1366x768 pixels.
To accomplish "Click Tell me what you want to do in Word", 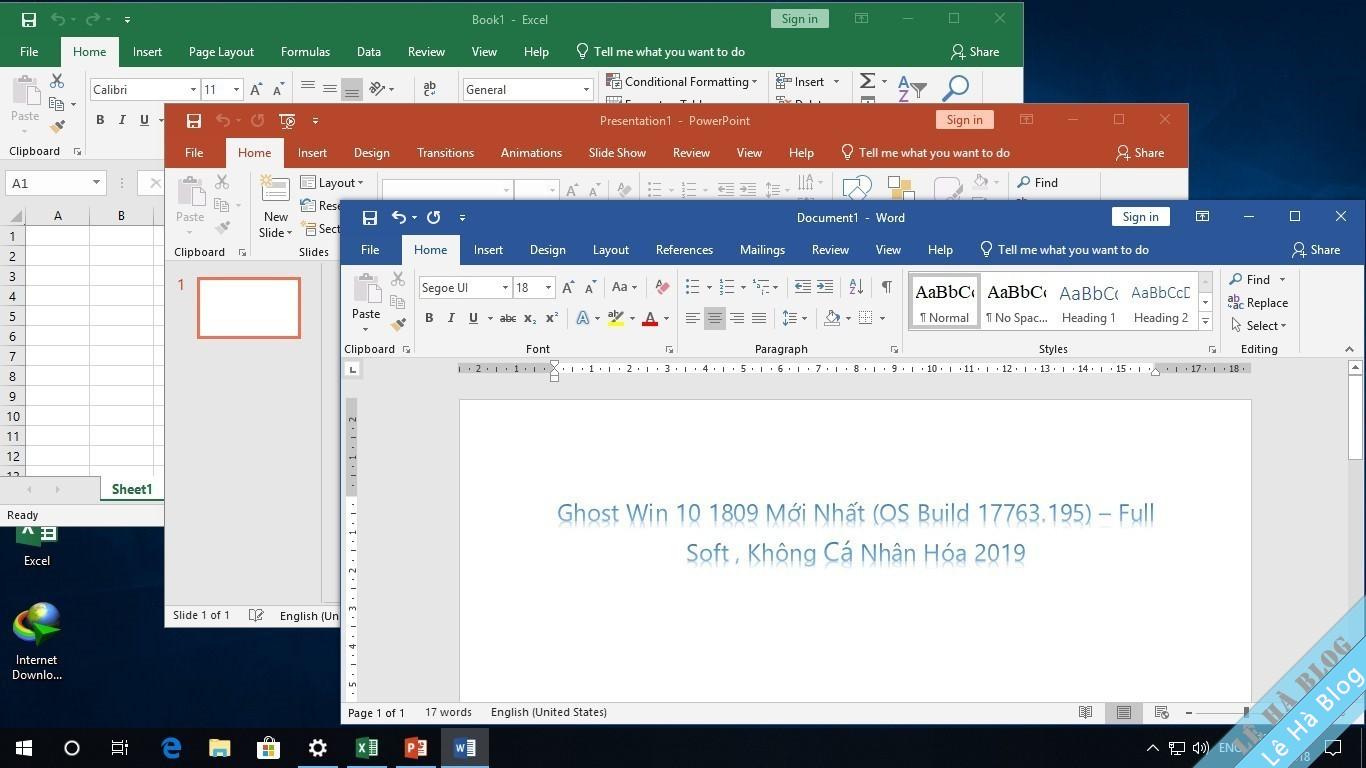I will [x=1064, y=250].
